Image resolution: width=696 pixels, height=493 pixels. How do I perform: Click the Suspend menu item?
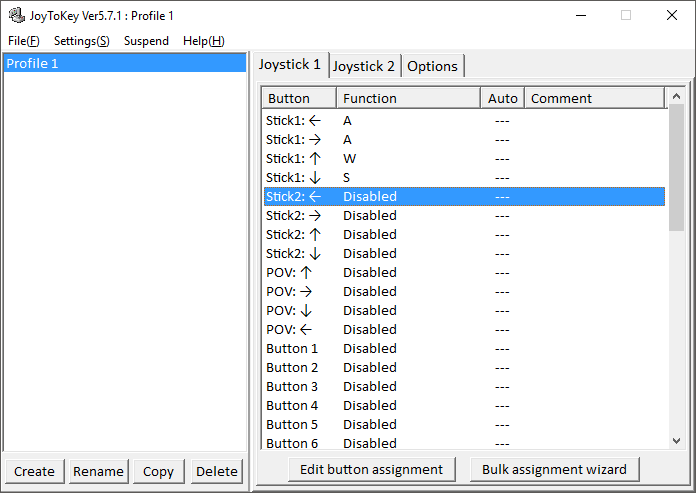(146, 41)
